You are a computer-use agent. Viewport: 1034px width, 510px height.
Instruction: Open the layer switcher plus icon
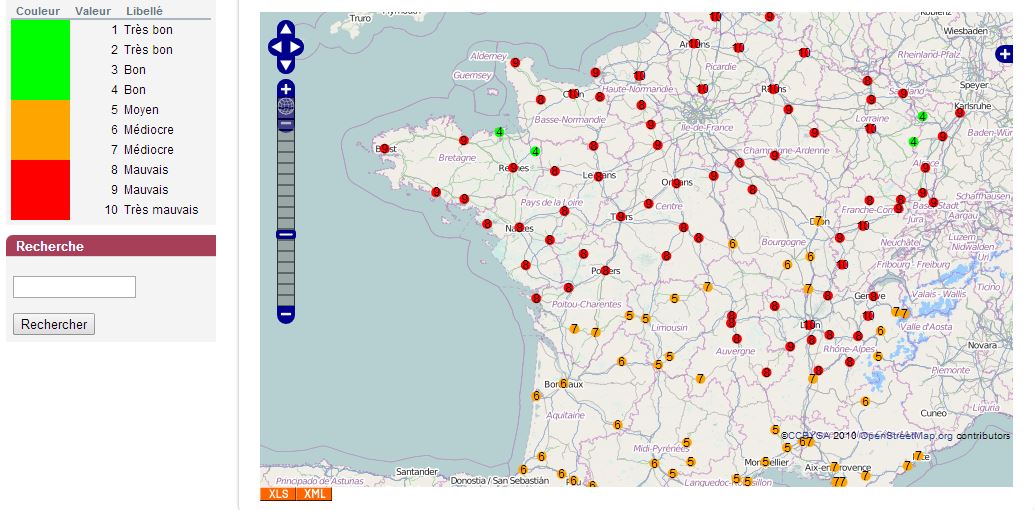(x=1004, y=54)
